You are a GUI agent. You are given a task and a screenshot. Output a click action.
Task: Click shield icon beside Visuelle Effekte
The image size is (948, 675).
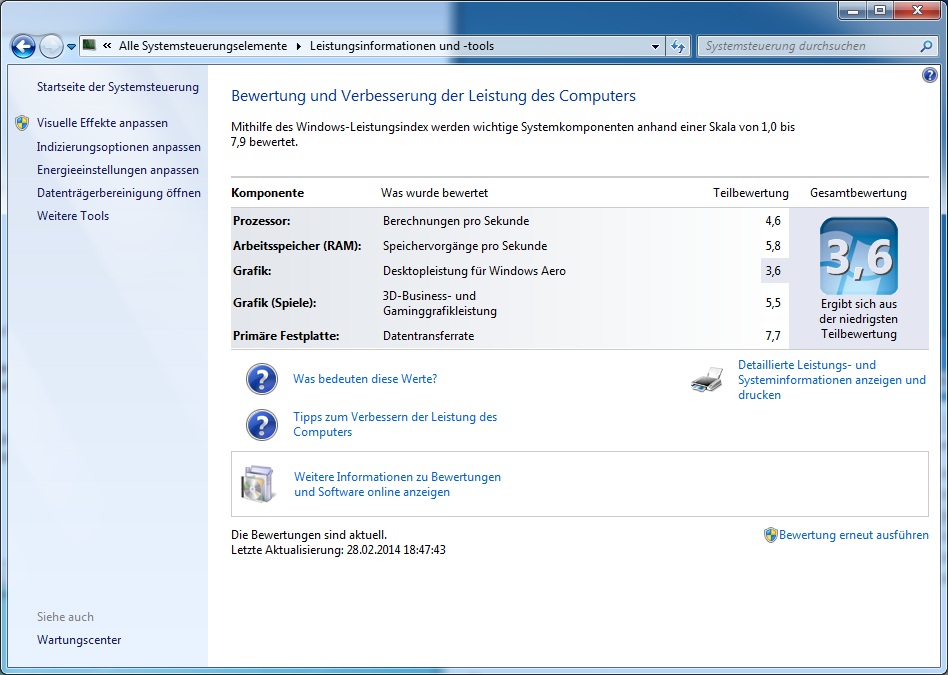[x=22, y=123]
